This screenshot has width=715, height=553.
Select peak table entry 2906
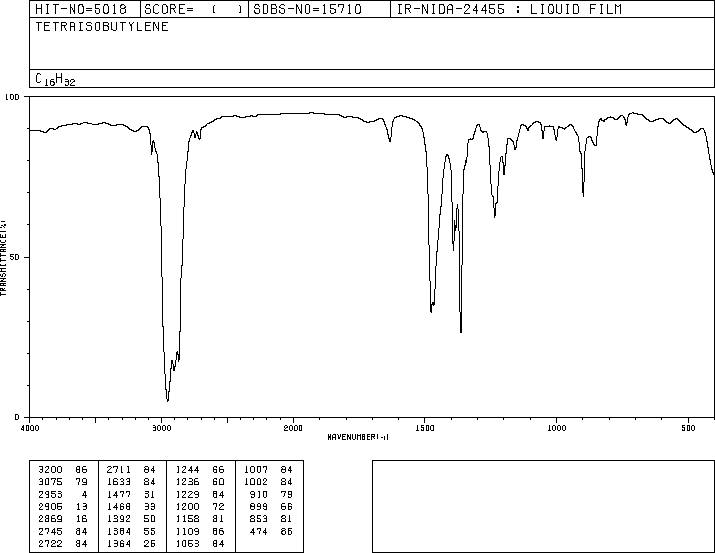coord(50,506)
